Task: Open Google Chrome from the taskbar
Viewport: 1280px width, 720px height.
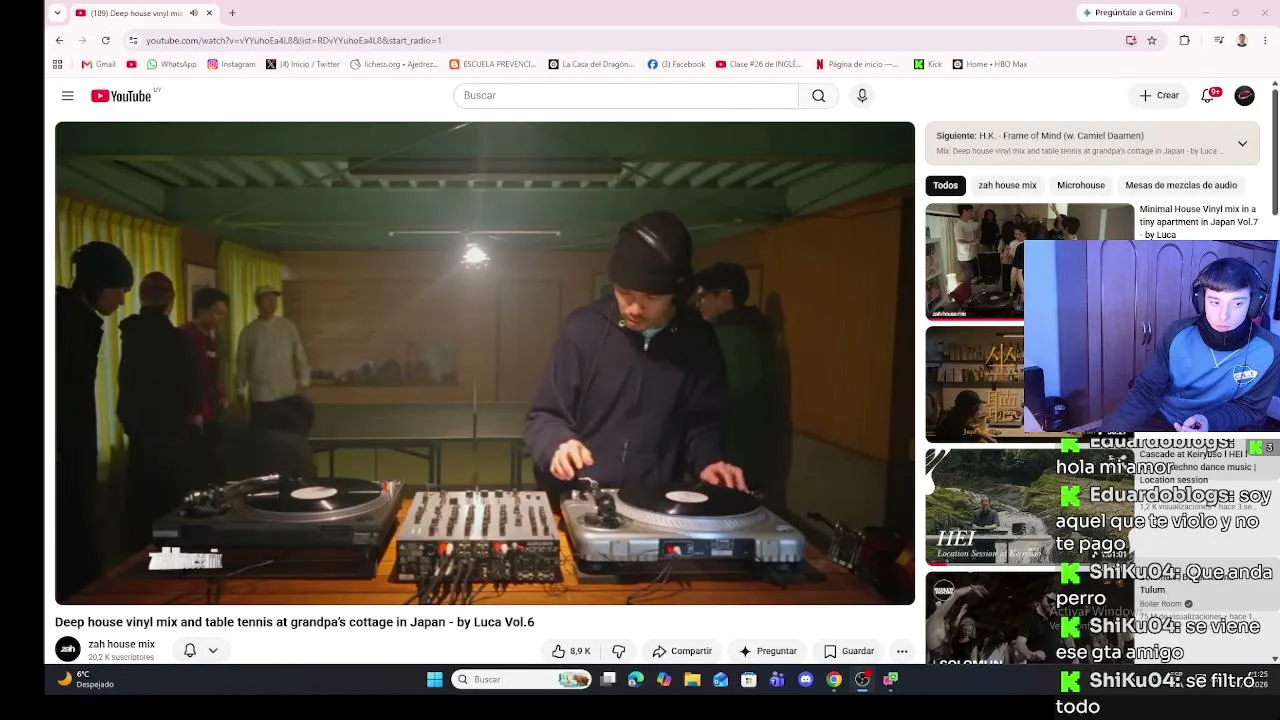Action: tap(834, 680)
